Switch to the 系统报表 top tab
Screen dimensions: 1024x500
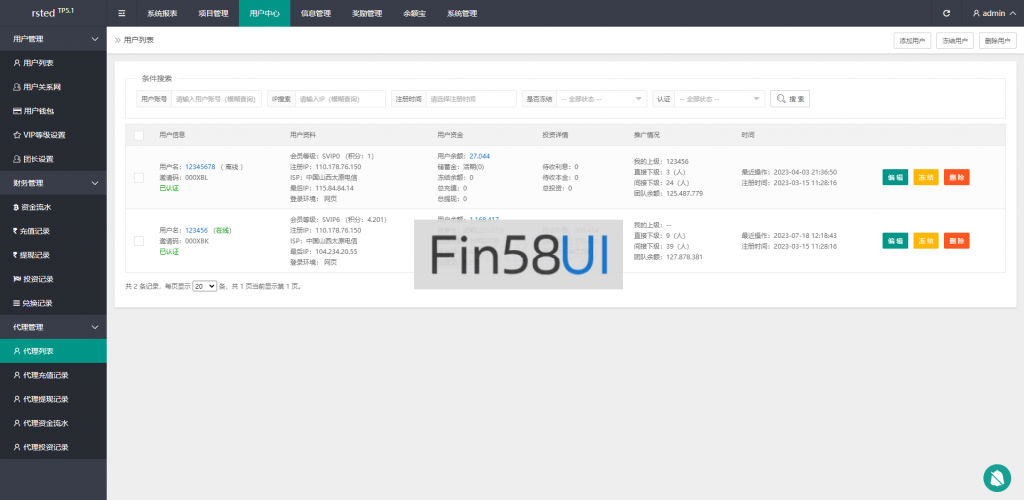tap(162, 13)
